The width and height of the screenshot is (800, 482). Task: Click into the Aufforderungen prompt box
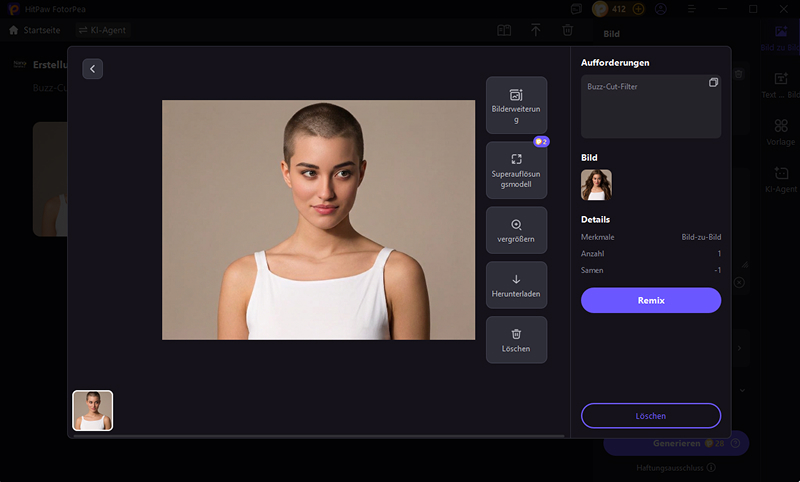(x=651, y=107)
